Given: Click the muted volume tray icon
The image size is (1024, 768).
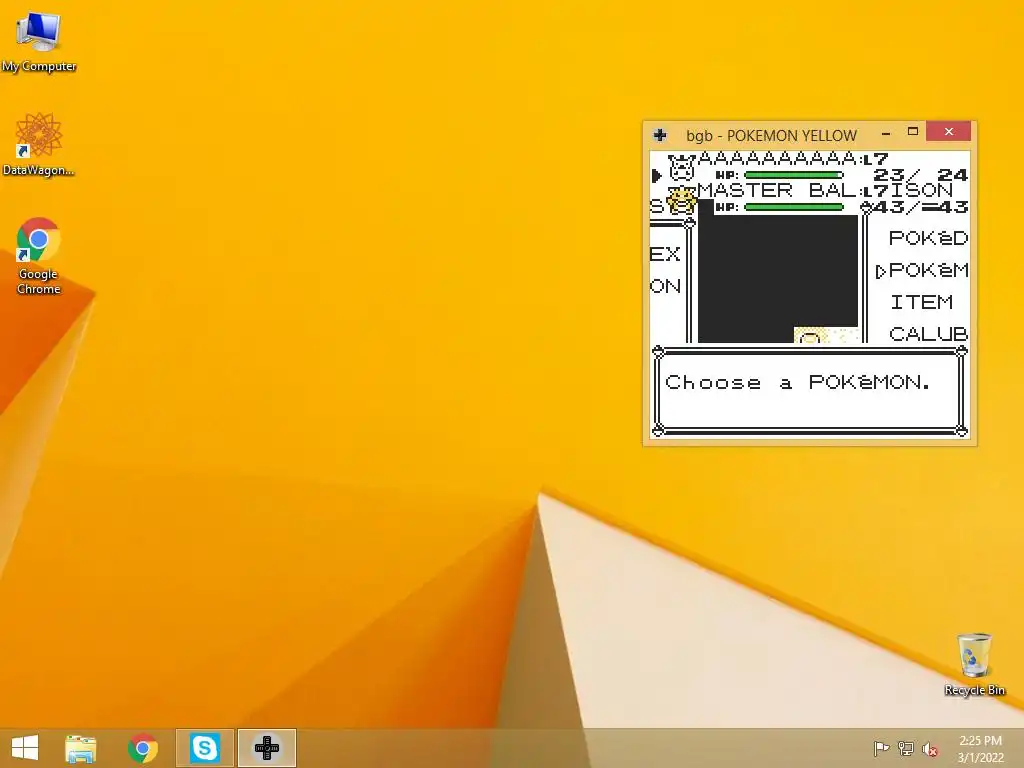Looking at the screenshot, I should pyautogui.click(x=930, y=749).
